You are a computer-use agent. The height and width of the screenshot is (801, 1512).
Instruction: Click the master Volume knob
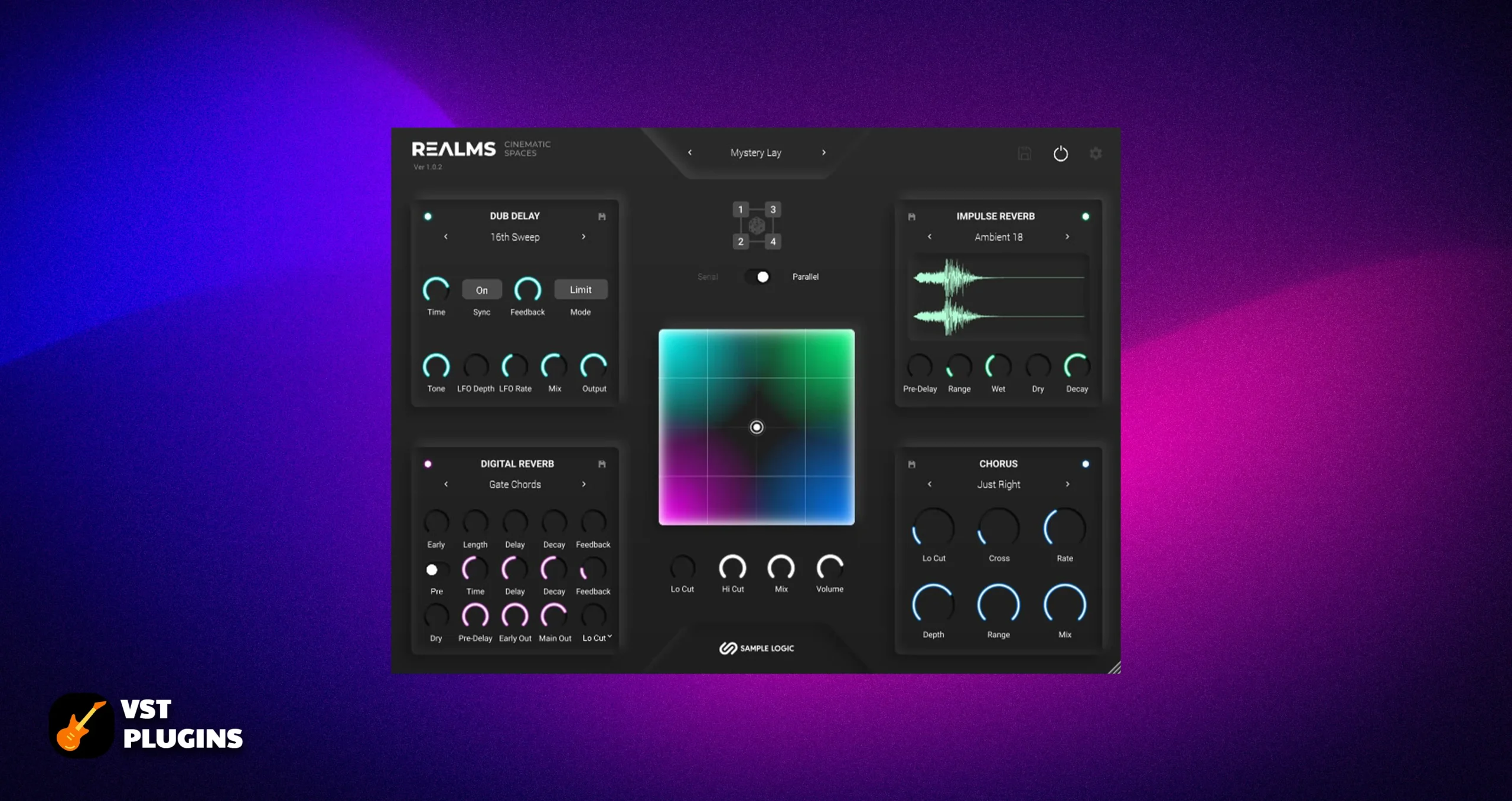pyautogui.click(x=830, y=568)
